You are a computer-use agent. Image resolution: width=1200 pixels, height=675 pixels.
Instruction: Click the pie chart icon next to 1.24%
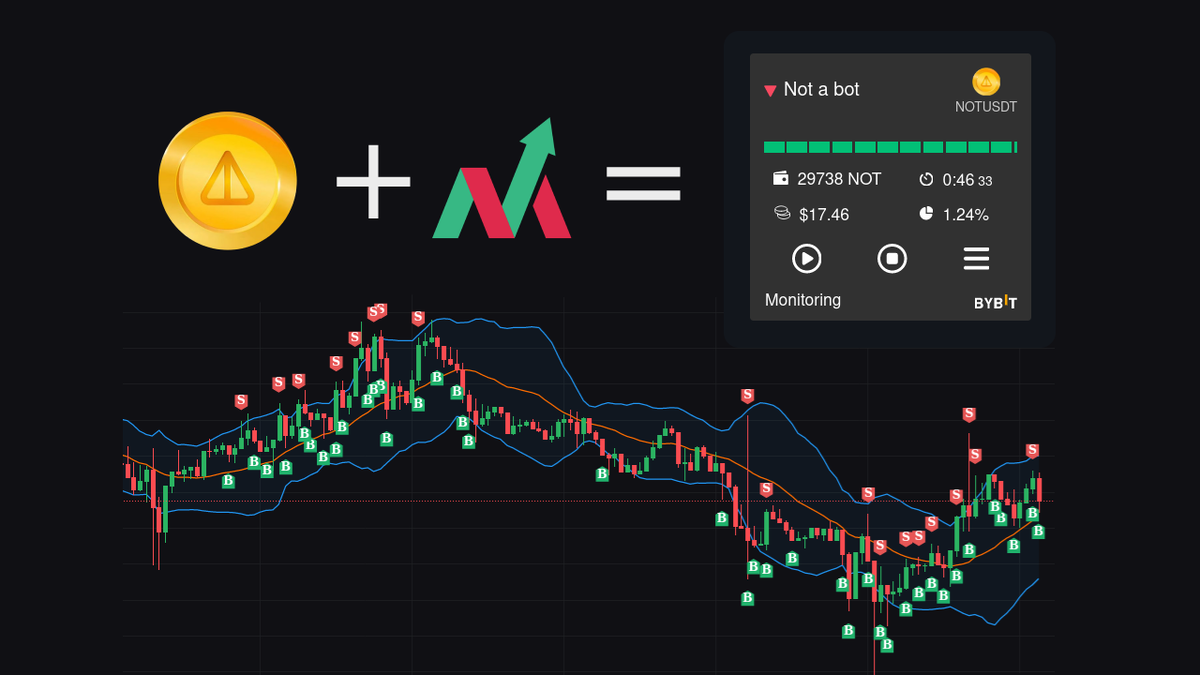(x=925, y=214)
